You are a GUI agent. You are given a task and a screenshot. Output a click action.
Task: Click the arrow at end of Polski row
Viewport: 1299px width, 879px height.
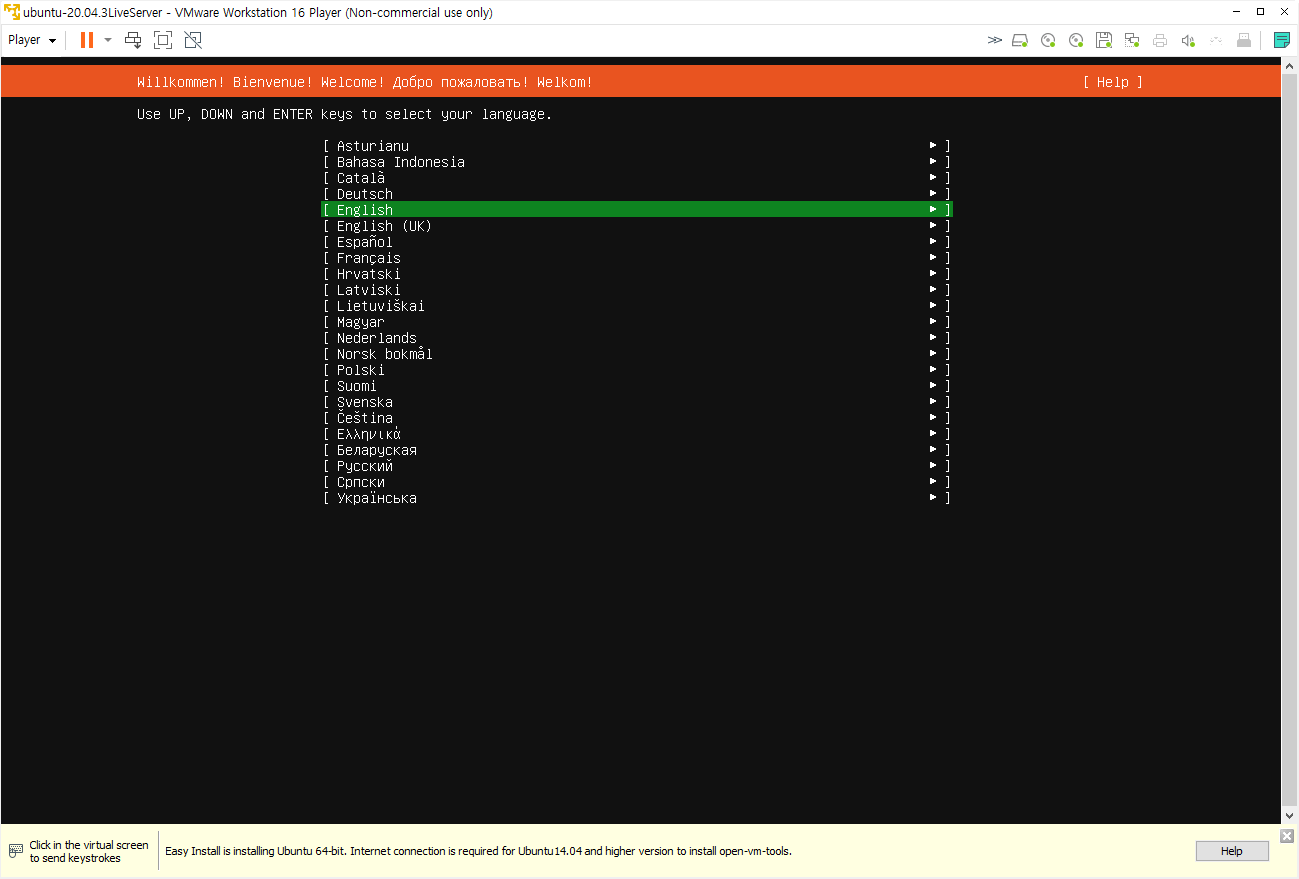(933, 370)
